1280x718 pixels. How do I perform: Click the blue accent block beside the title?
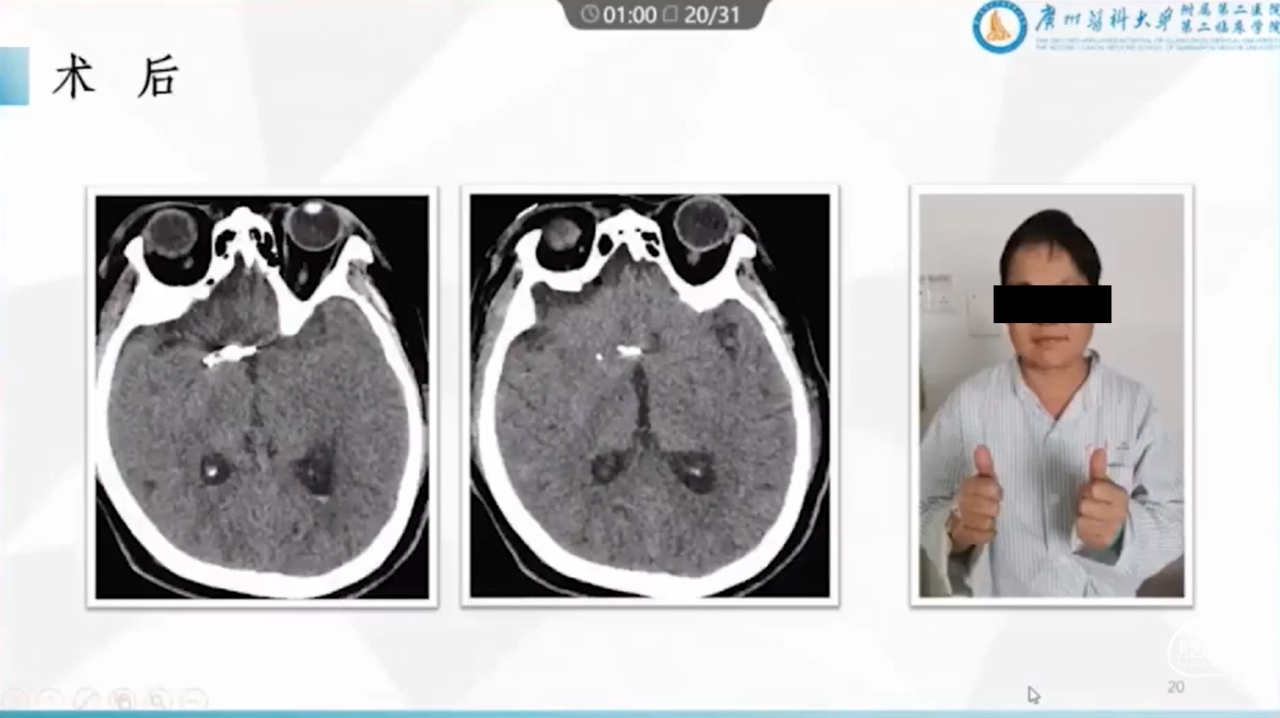(x=14, y=76)
